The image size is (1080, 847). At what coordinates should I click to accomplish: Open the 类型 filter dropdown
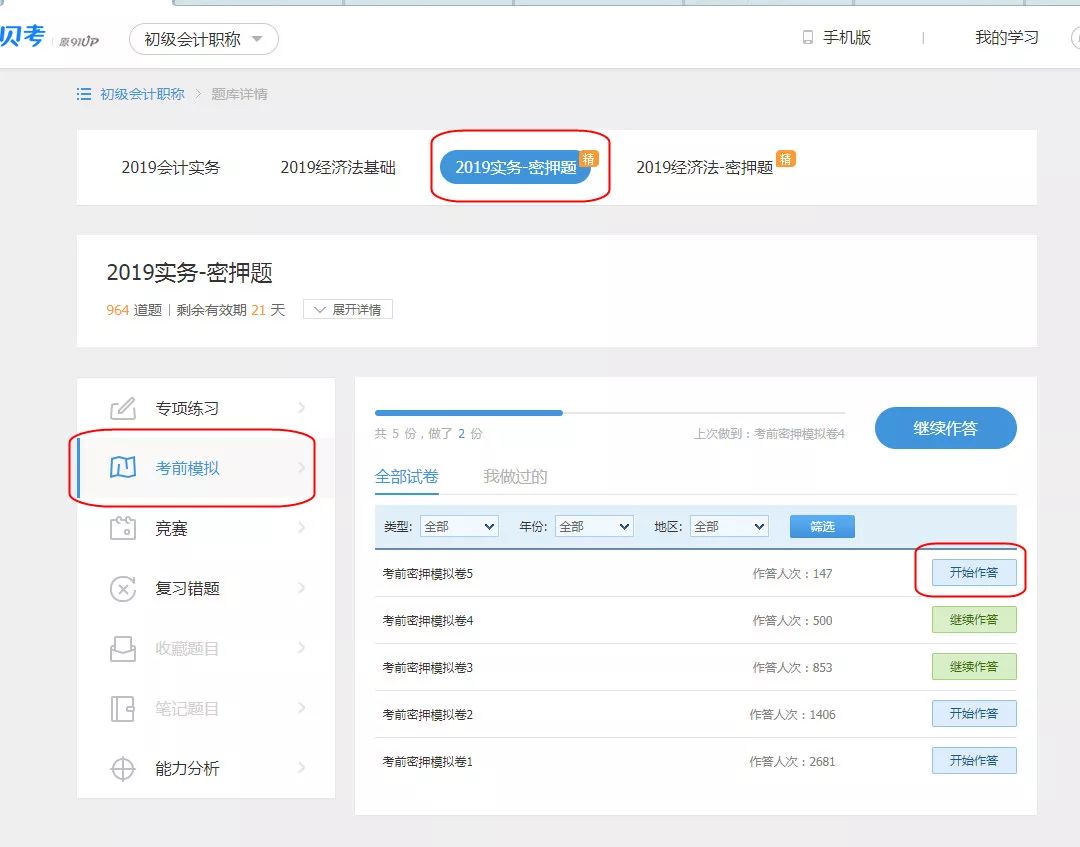click(x=459, y=527)
